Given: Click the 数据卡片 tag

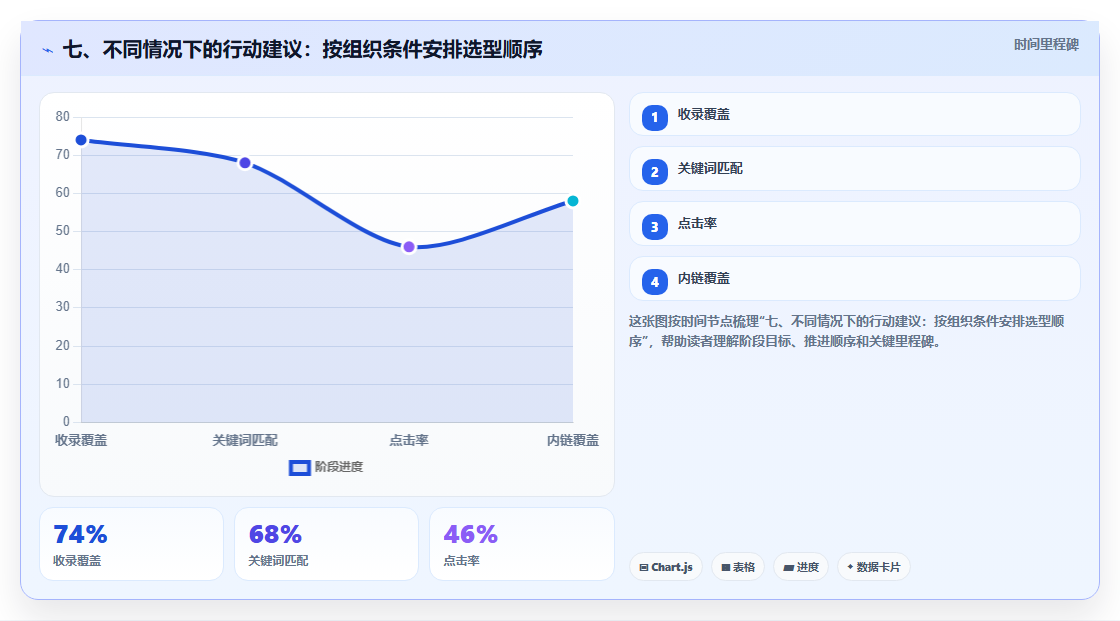Looking at the screenshot, I should pos(874,567).
